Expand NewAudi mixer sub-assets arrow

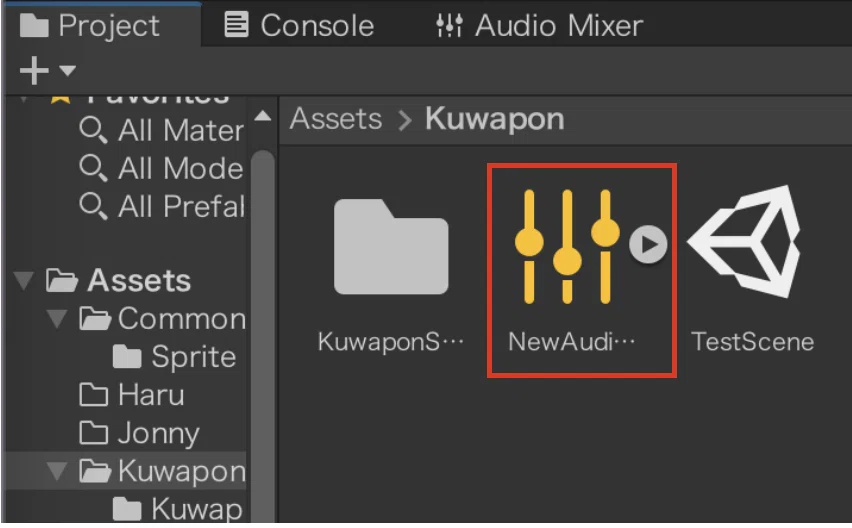648,244
